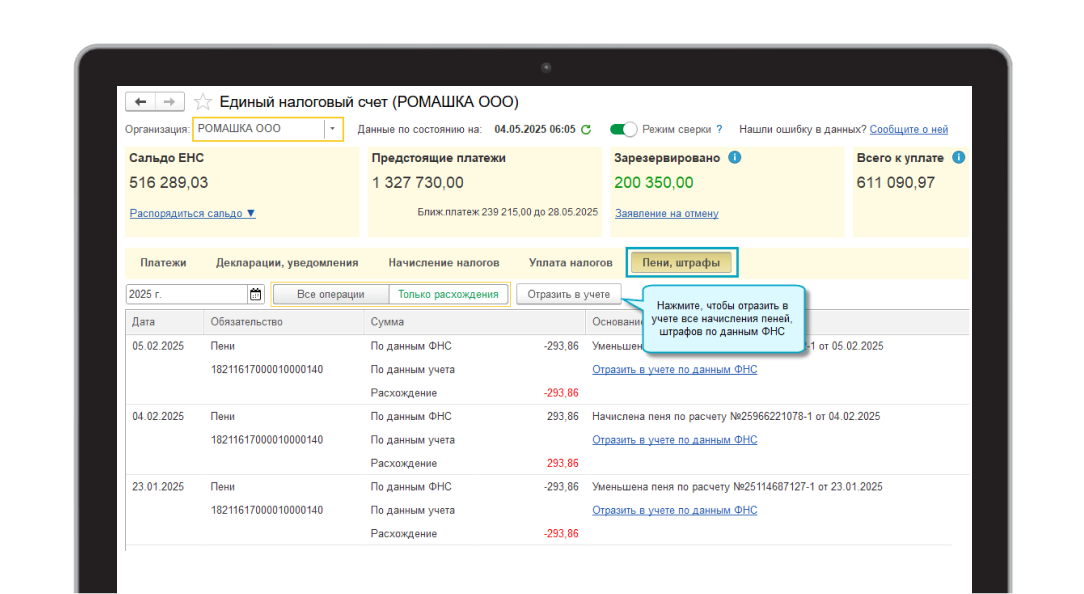Go to the Начисление налогов tab
Image resolution: width=1084 pixels, height=594 pixels.
[444, 263]
